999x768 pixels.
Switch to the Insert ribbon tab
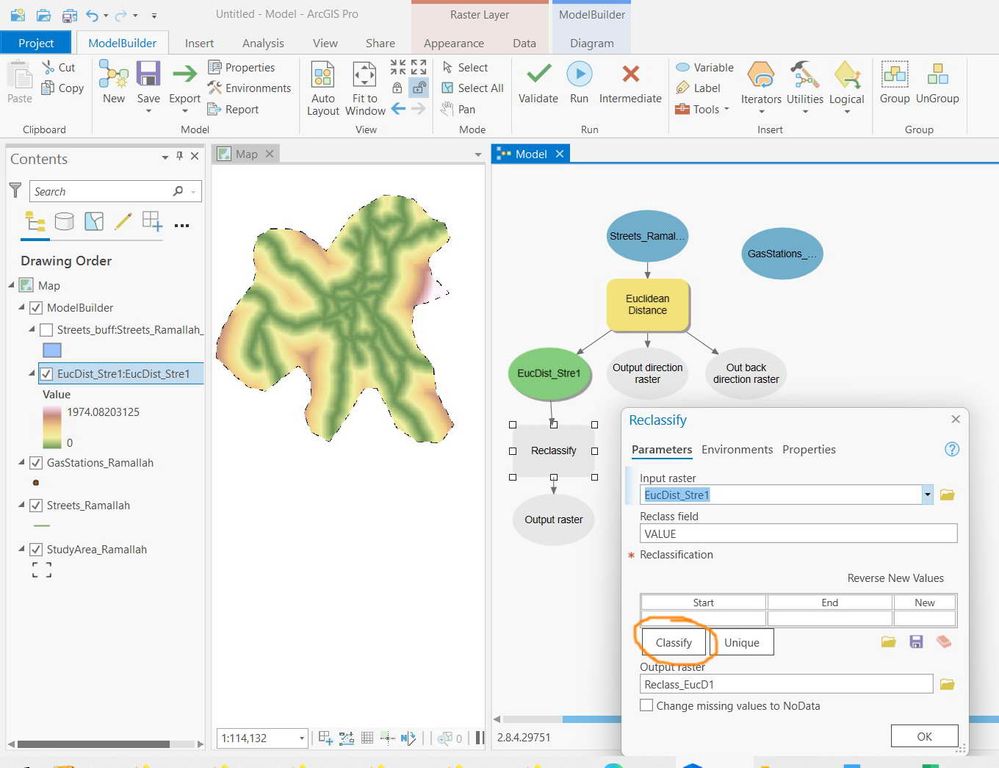(x=199, y=43)
